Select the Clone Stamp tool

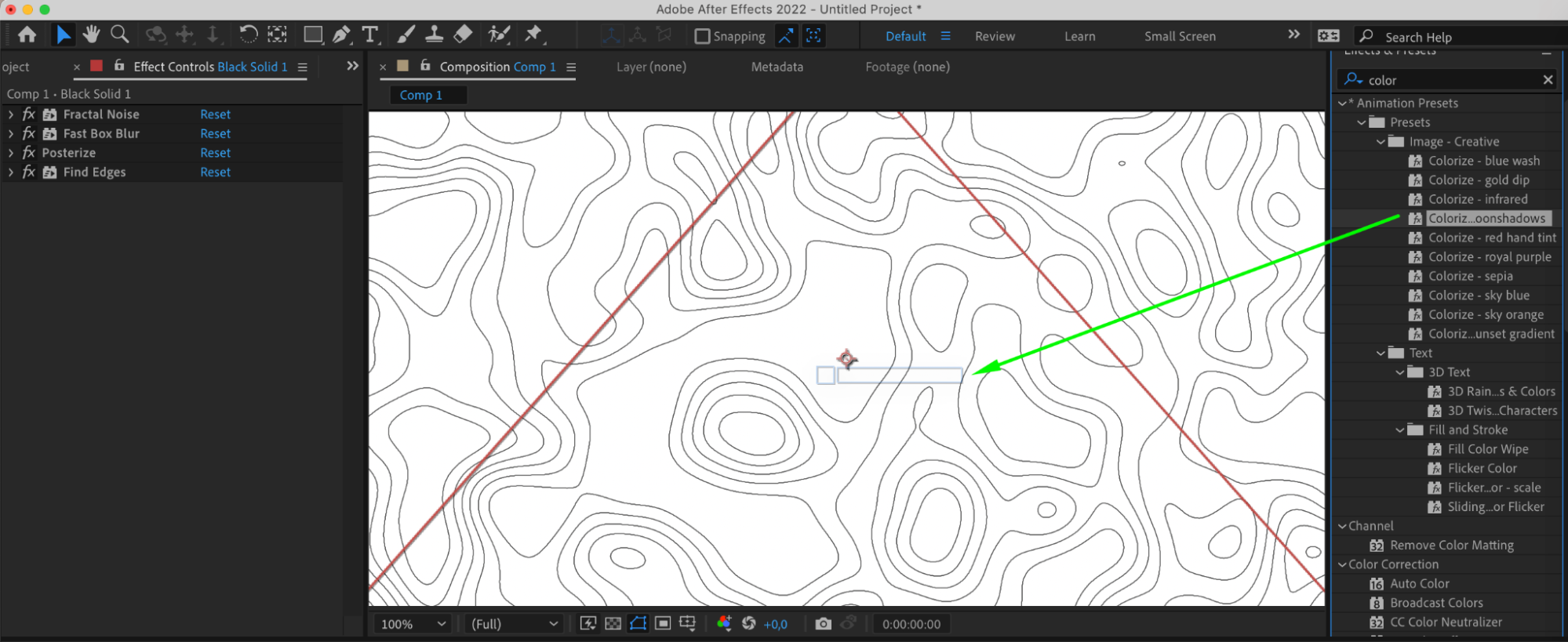coord(434,34)
